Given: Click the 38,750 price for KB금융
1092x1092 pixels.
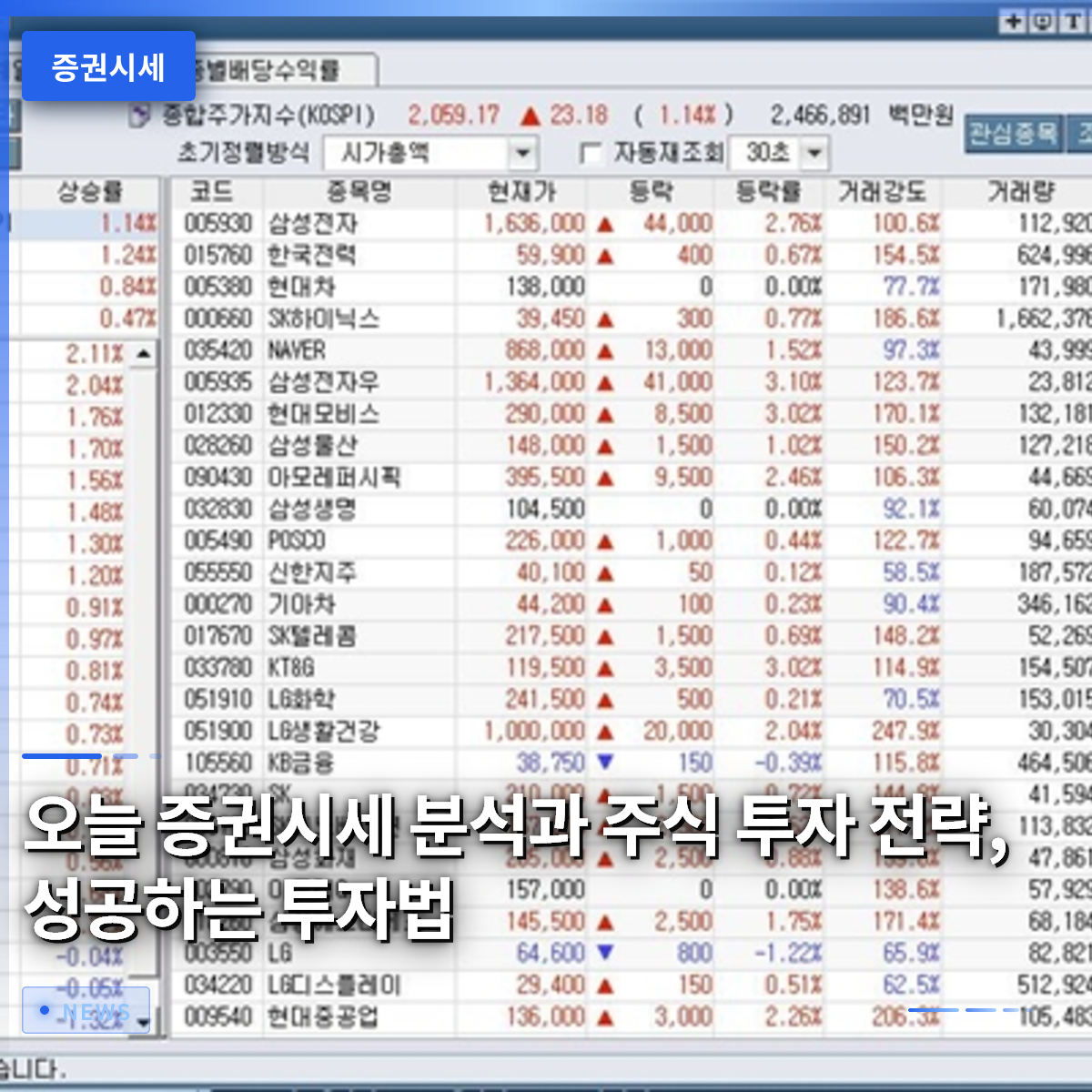Looking at the screenshot, I should (551, 763).
